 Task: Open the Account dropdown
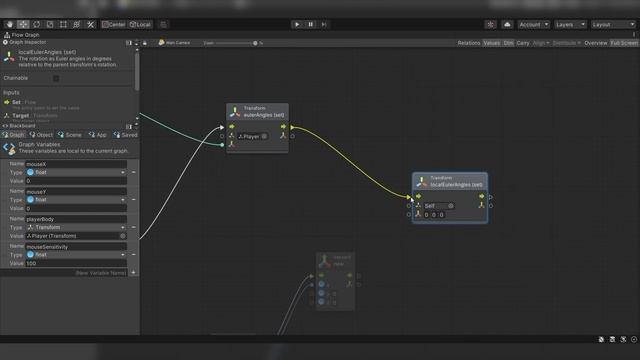[x=534, y=24]
